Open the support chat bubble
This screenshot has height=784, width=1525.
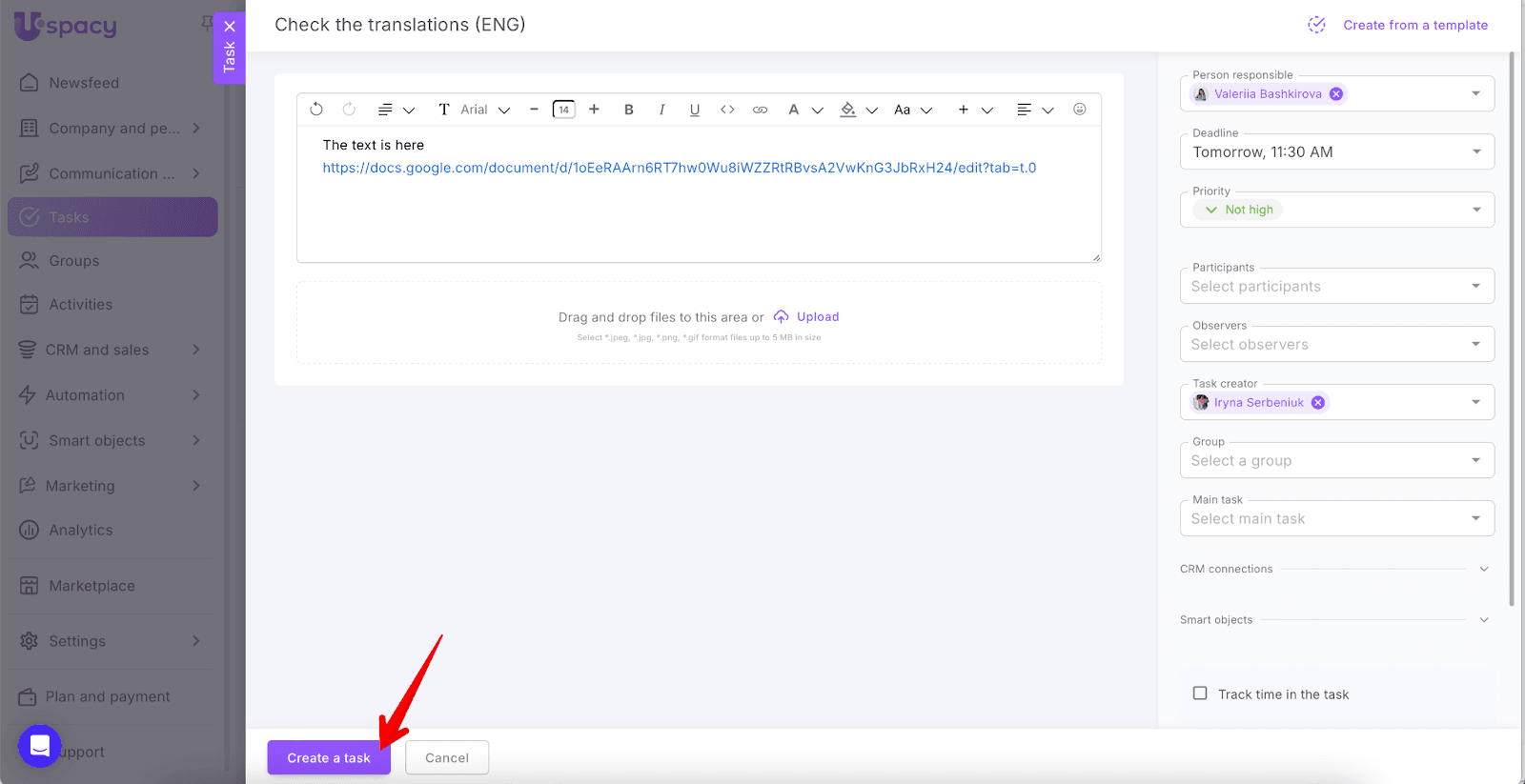coord(40,746)
